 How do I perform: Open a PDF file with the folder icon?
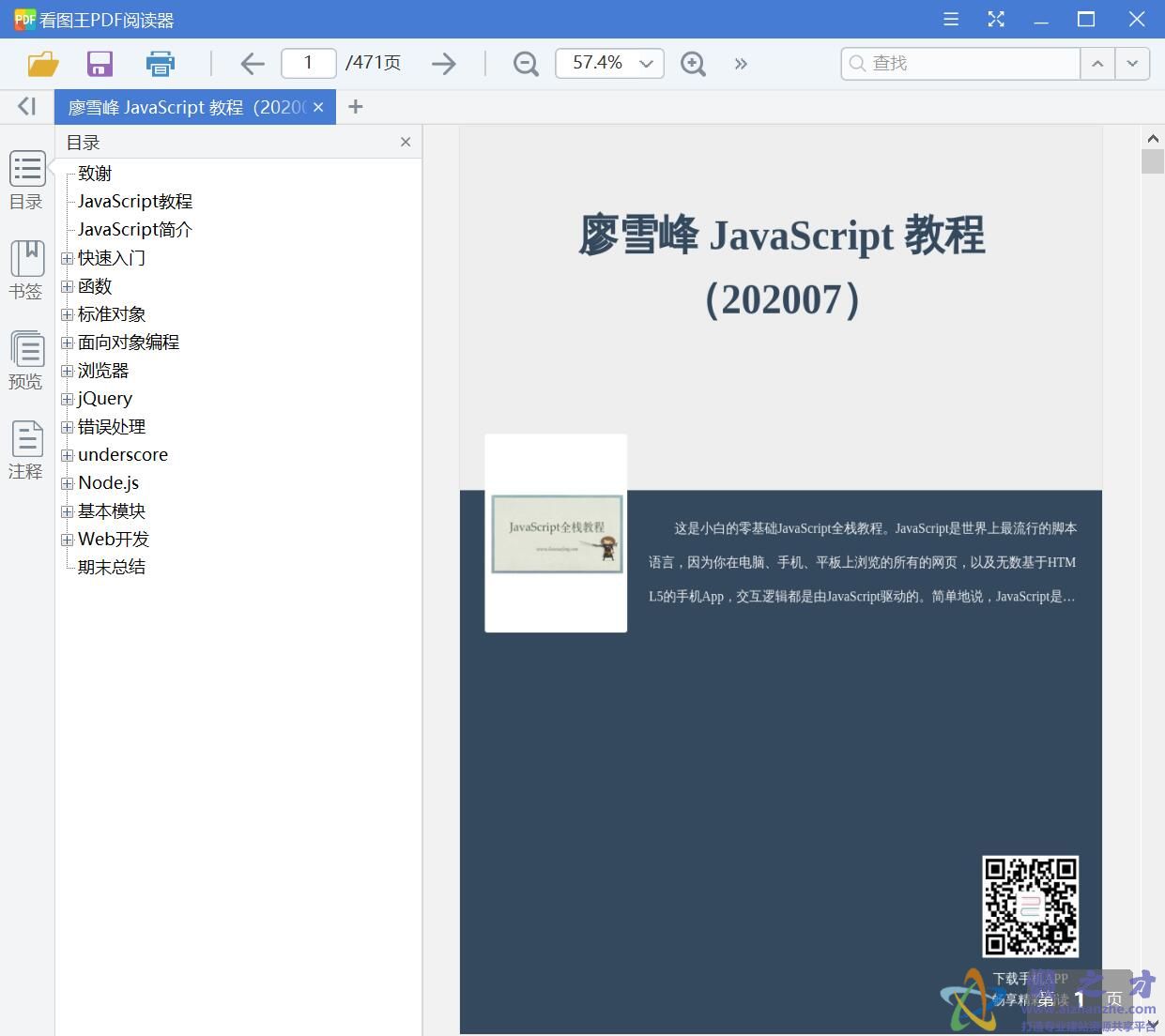click(x=43, y=63)
